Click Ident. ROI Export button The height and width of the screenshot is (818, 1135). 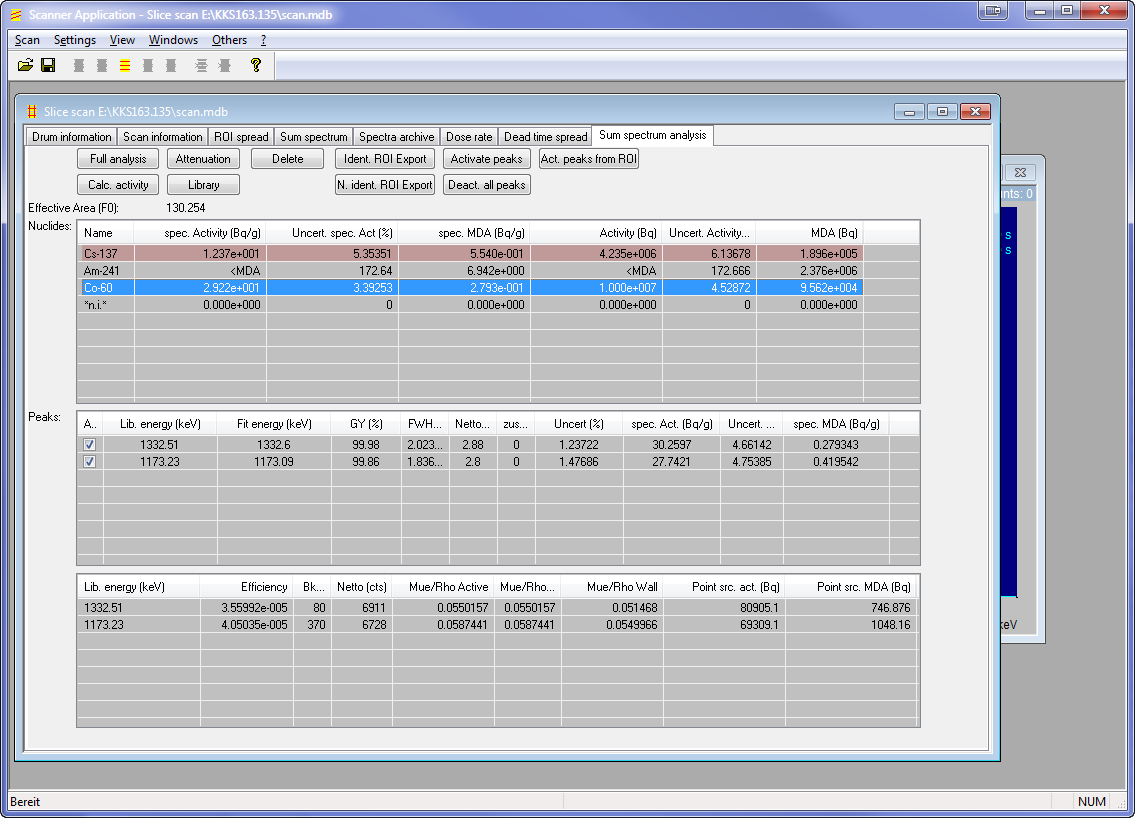(x=385, y=159)
